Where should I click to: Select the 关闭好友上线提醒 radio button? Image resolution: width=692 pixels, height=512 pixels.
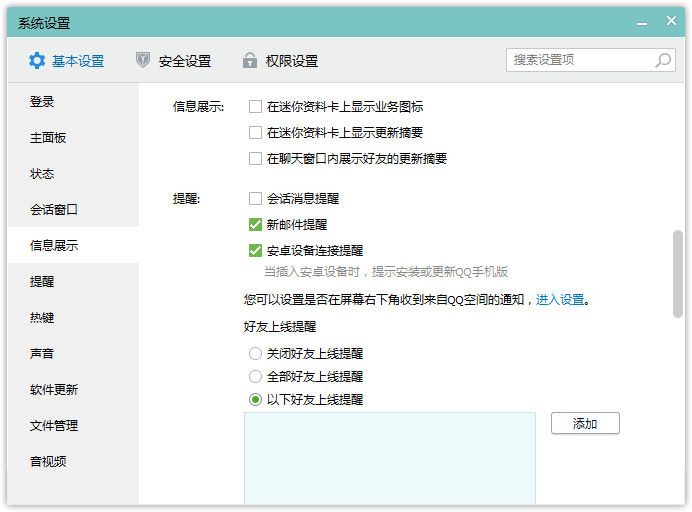(255, 354)
